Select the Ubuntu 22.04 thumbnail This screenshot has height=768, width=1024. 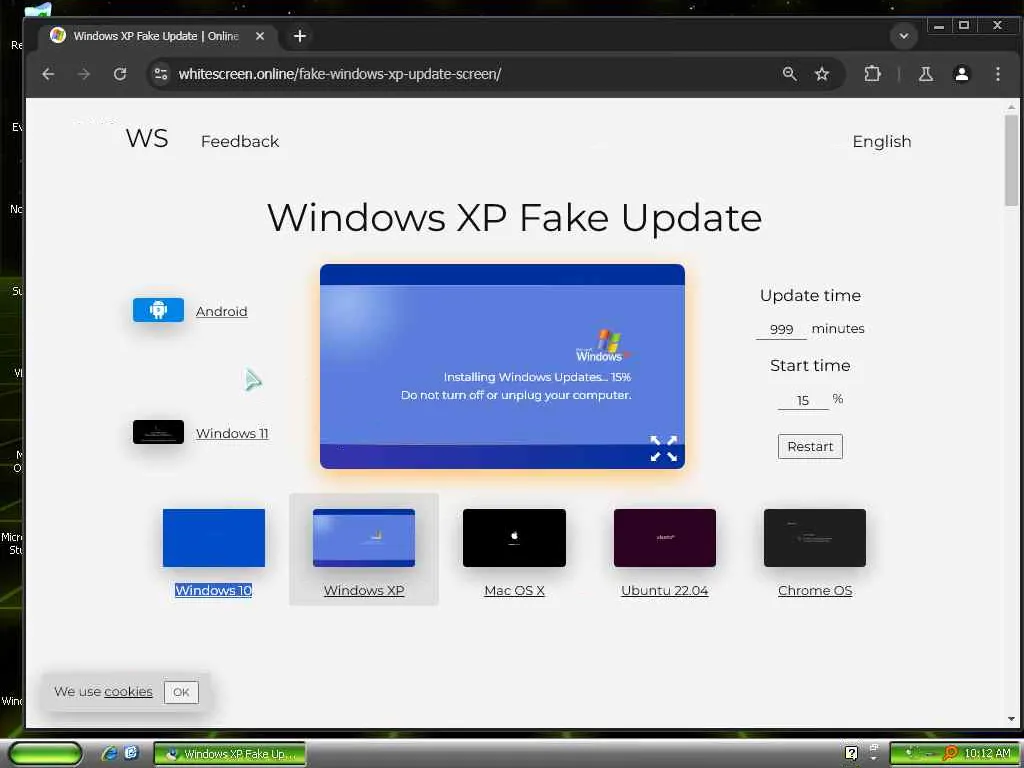pos(665,537)
